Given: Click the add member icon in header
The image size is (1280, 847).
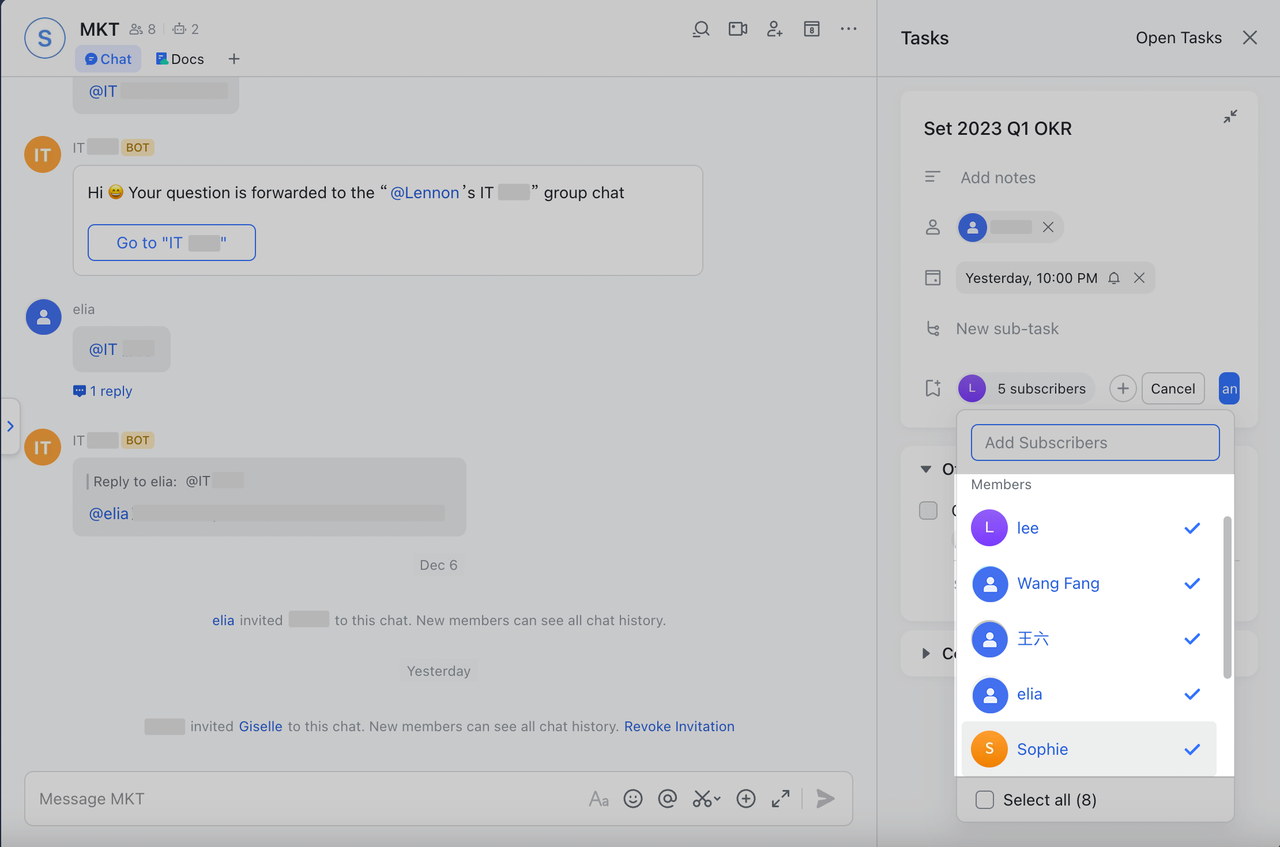Looking at the screenshot, I should [775, 29].
